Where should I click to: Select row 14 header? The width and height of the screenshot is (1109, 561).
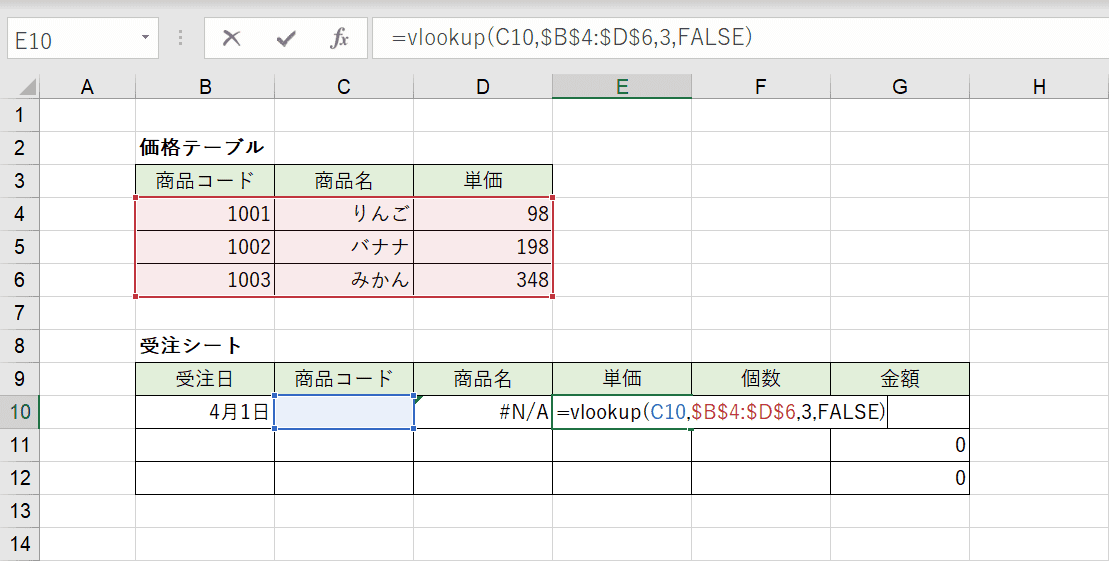coord(20,544)
